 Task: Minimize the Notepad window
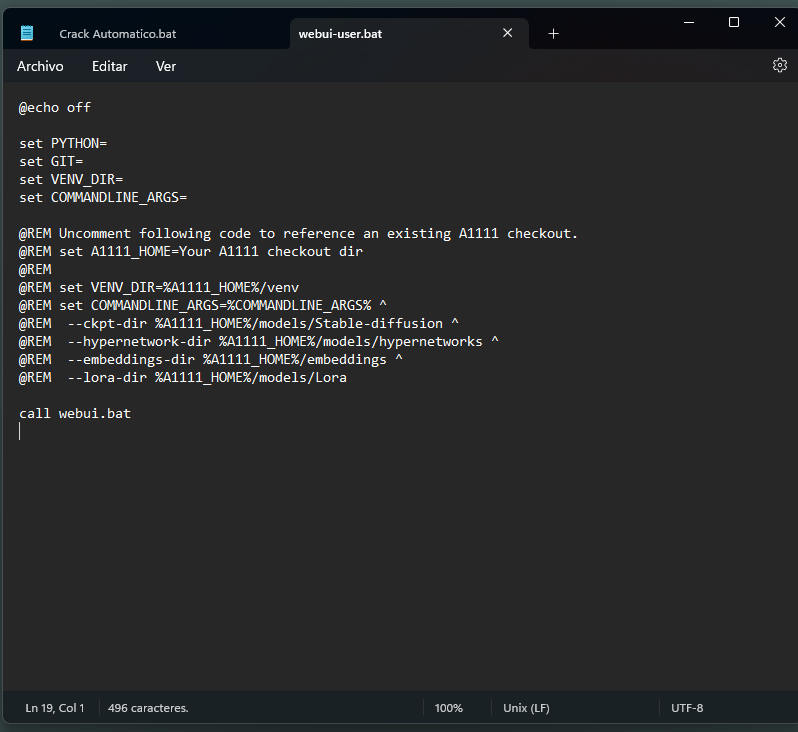689,22
